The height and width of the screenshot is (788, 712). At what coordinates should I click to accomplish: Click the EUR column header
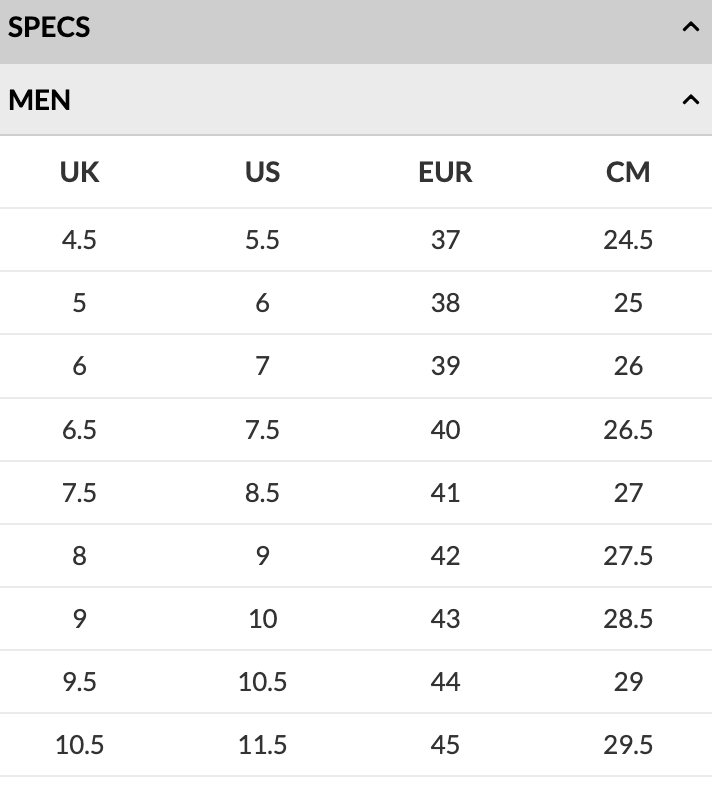point(445,172)
